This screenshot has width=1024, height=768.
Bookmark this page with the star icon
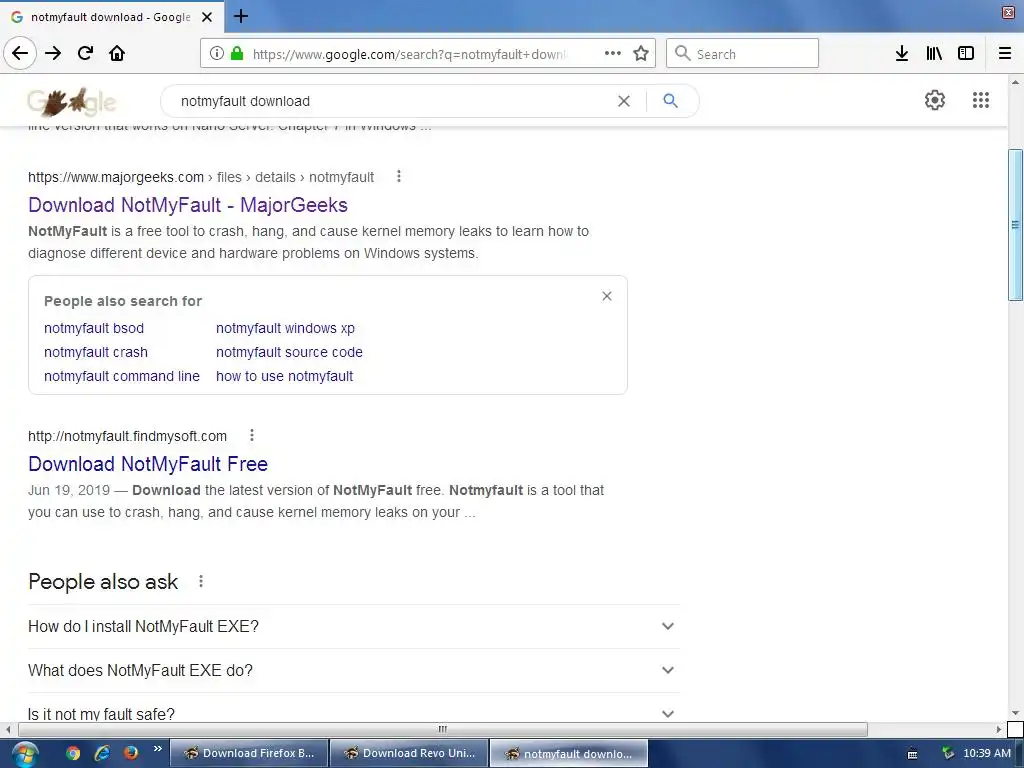tap(641, 54)
